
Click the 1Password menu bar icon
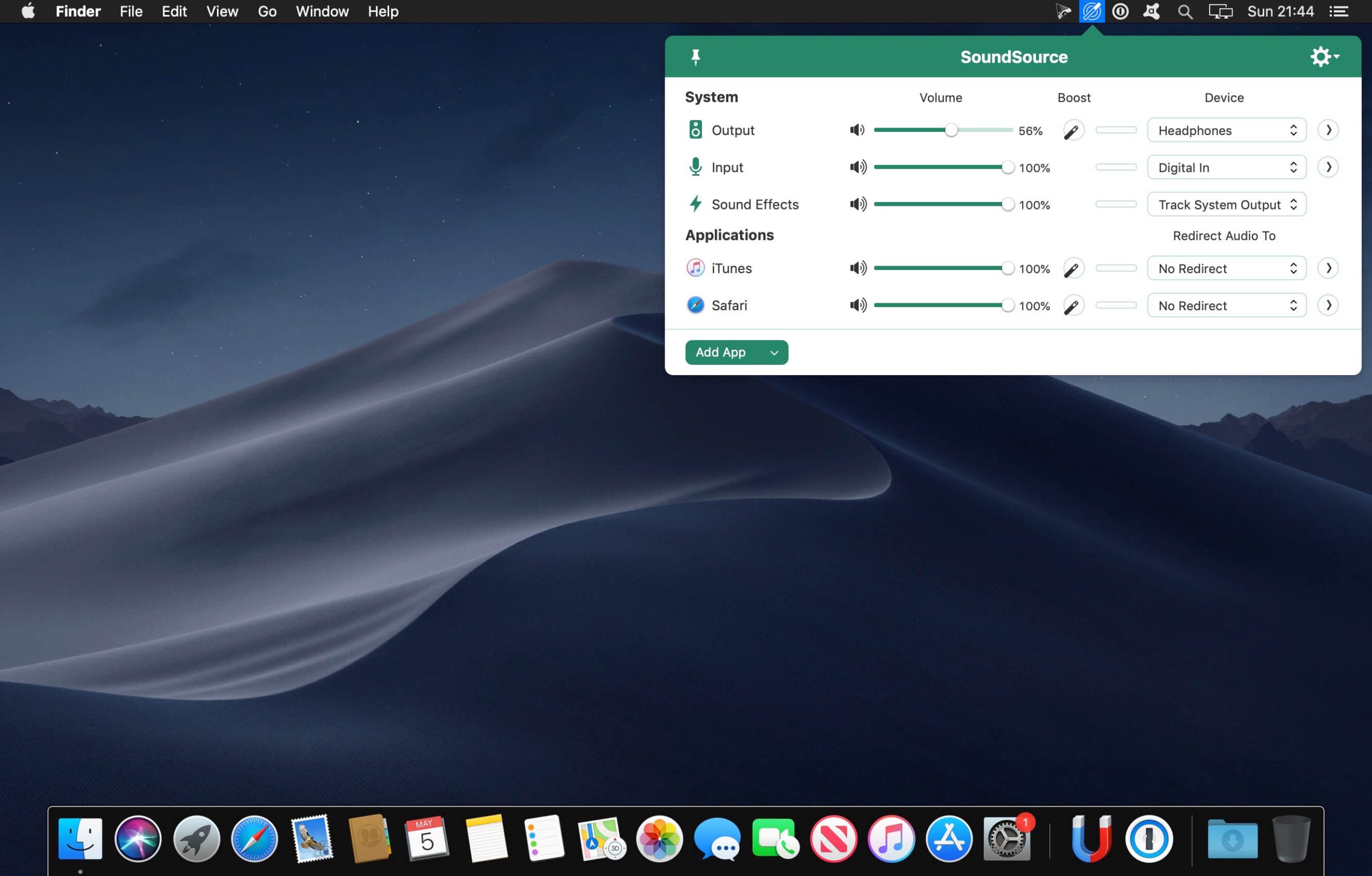click(1120, 11)
